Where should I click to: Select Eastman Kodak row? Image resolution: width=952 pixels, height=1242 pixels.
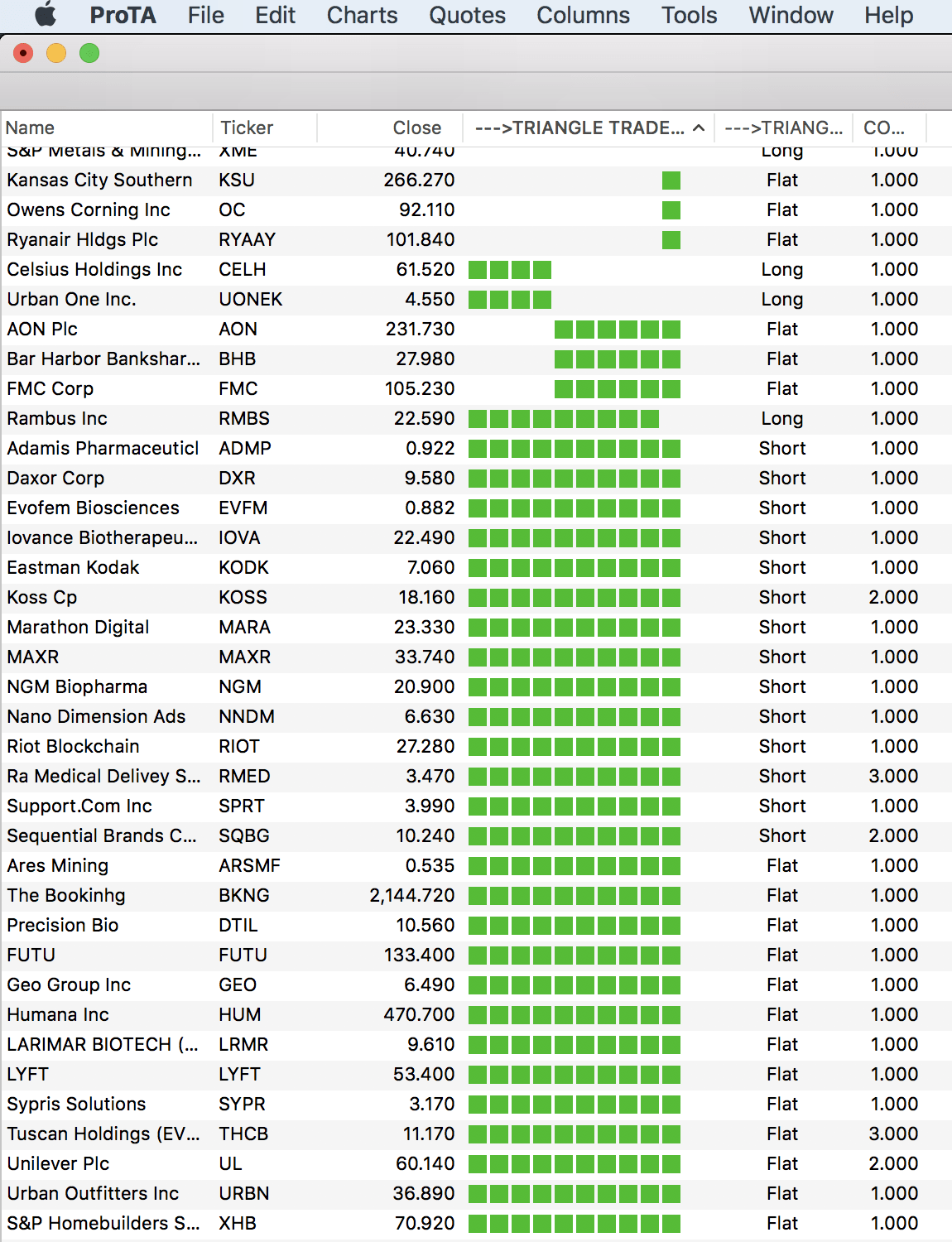tap(476, 567)
